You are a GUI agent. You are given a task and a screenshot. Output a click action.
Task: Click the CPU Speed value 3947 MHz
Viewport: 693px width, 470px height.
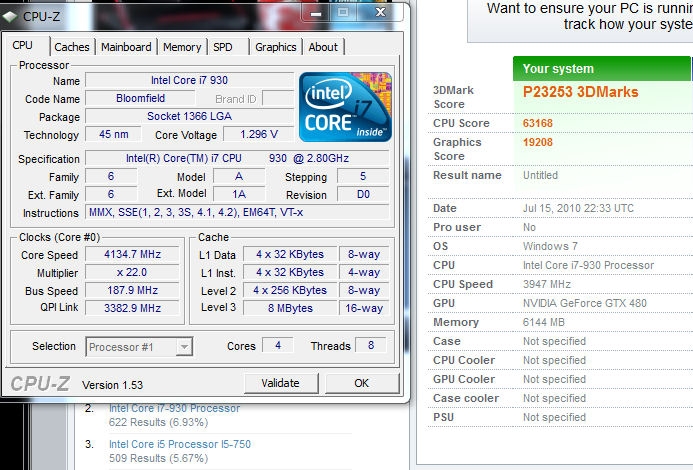pos(547,284)
